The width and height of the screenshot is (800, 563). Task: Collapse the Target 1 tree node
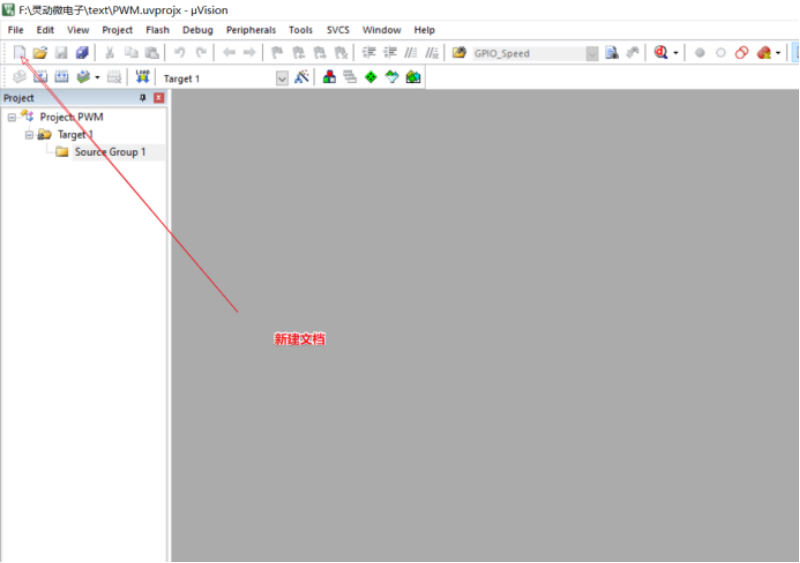[29, 135]
